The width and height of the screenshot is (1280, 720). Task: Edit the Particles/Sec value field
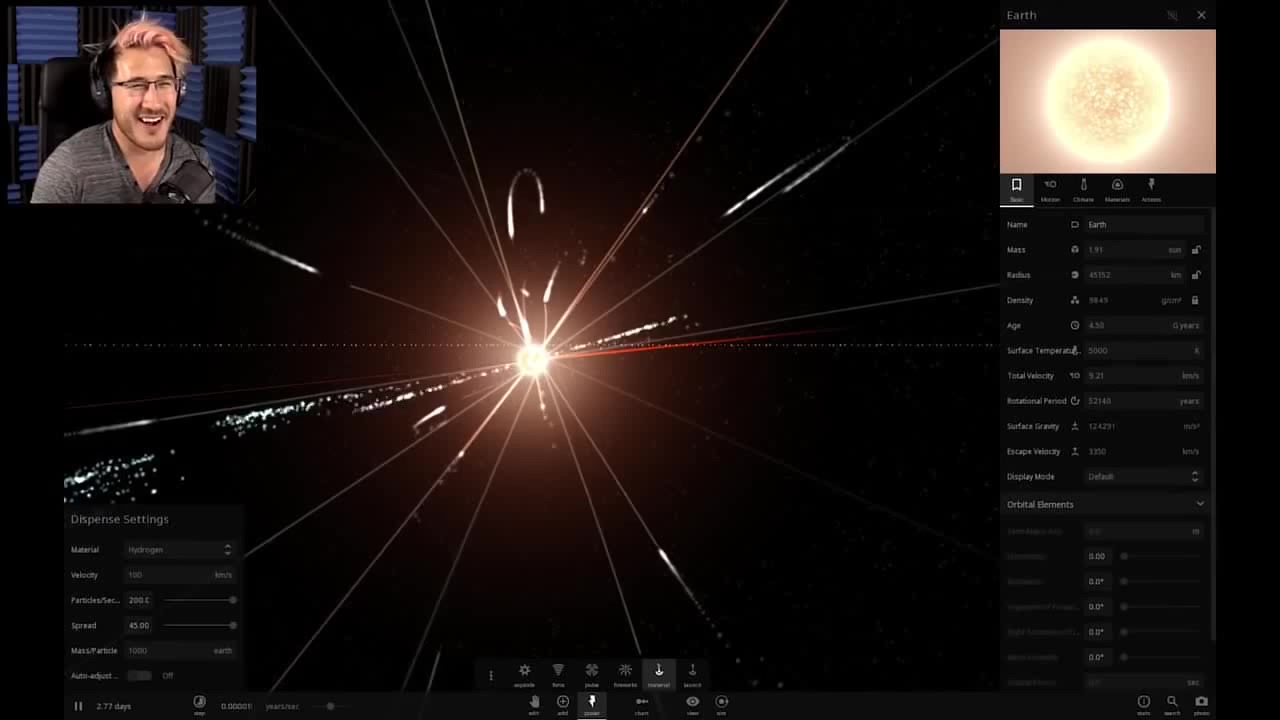click(141, 600)
